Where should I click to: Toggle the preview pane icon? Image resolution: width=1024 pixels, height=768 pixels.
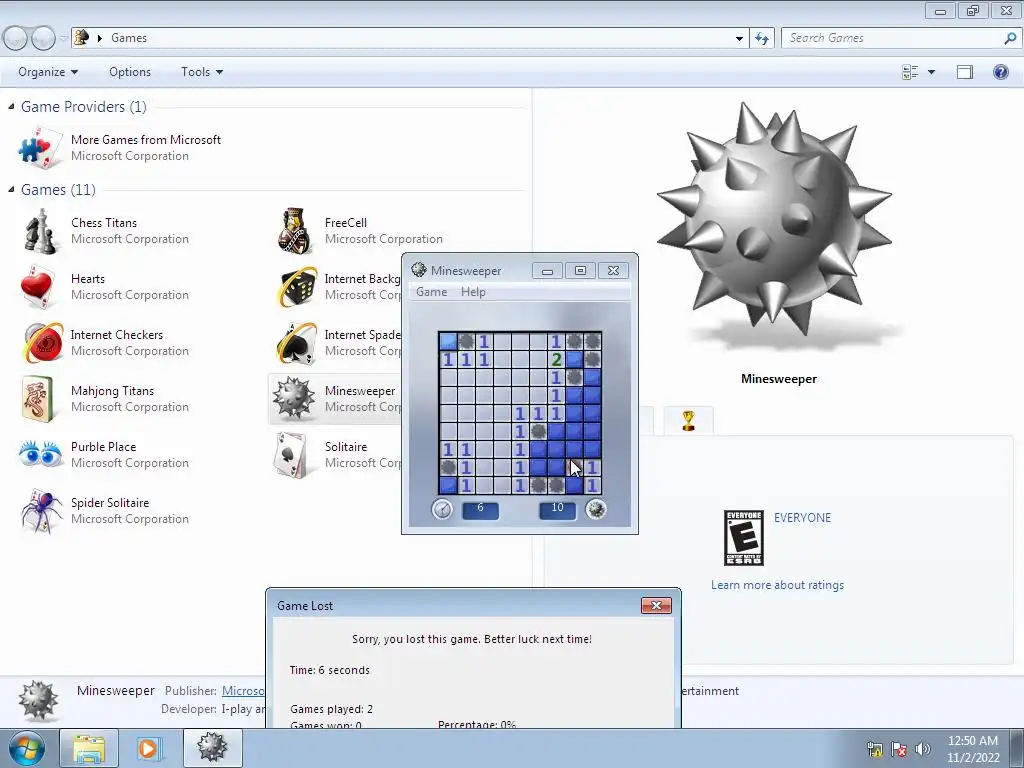pyautogui.click(x=965, y=72)
